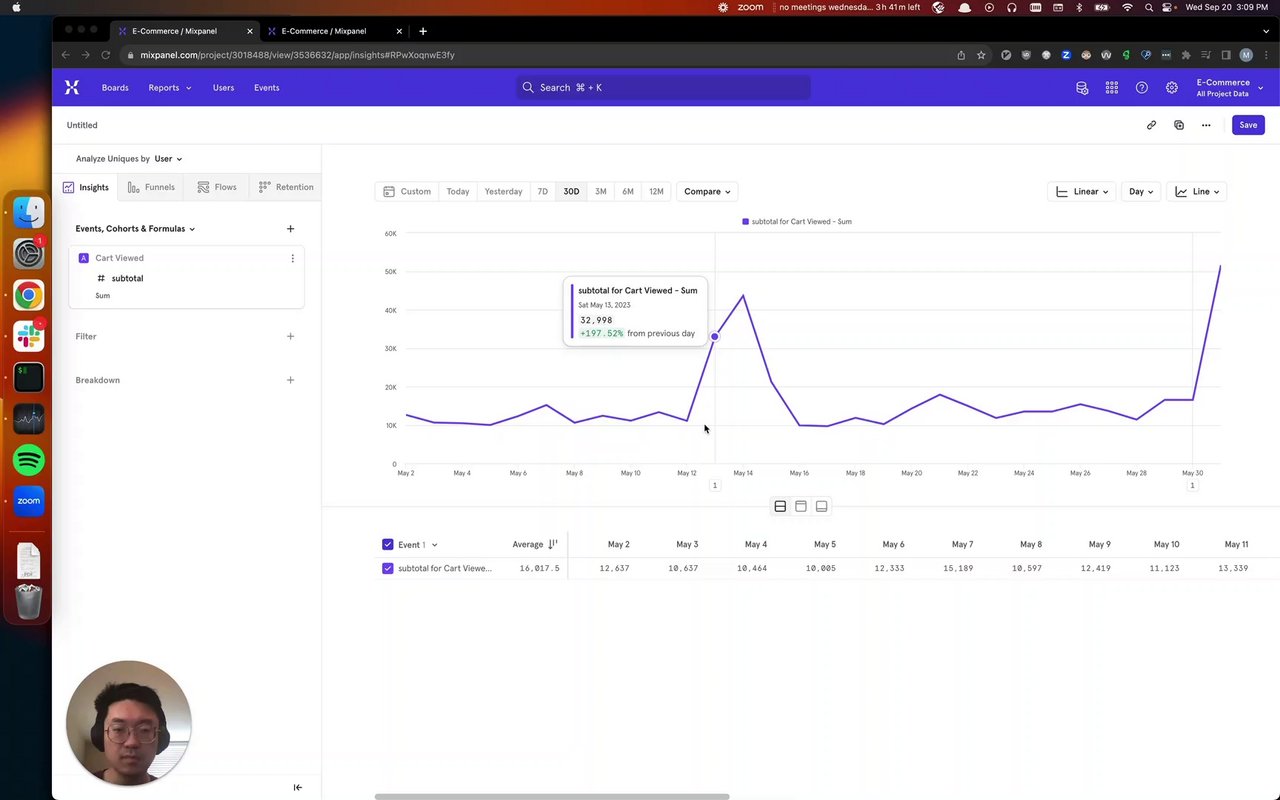Open the Line chart type dropdown
1280x800 pixels.
point(1197,192)
